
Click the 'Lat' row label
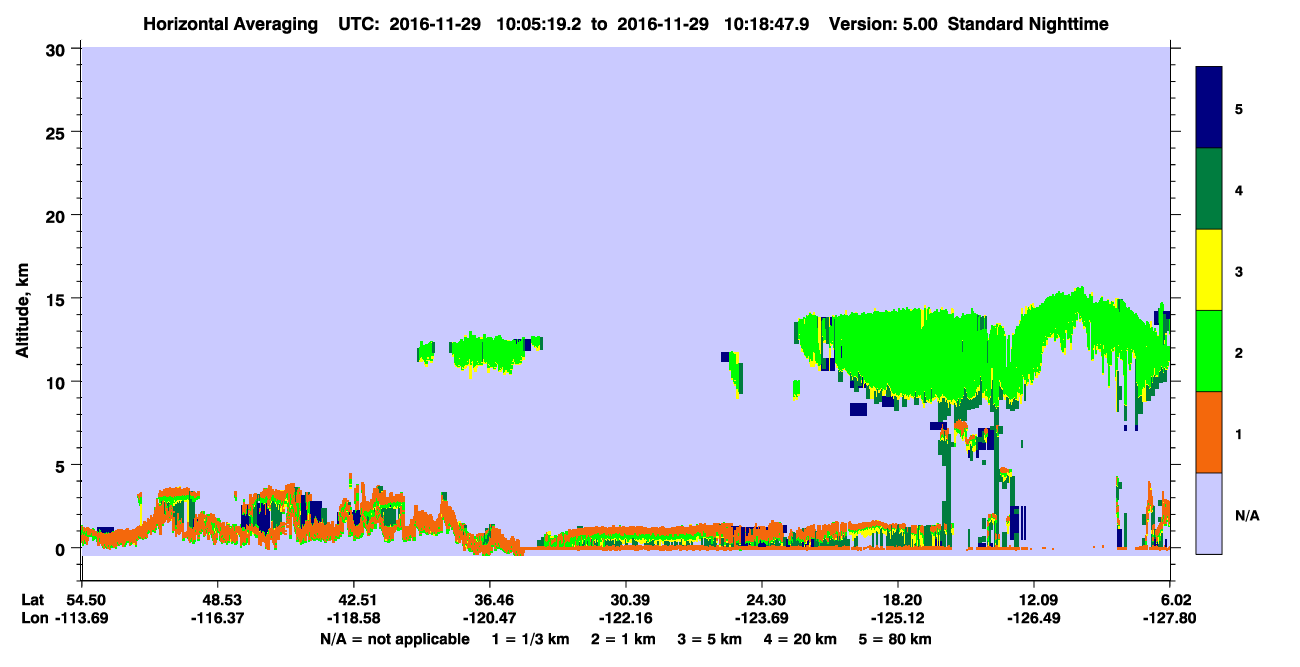[33, 600]
